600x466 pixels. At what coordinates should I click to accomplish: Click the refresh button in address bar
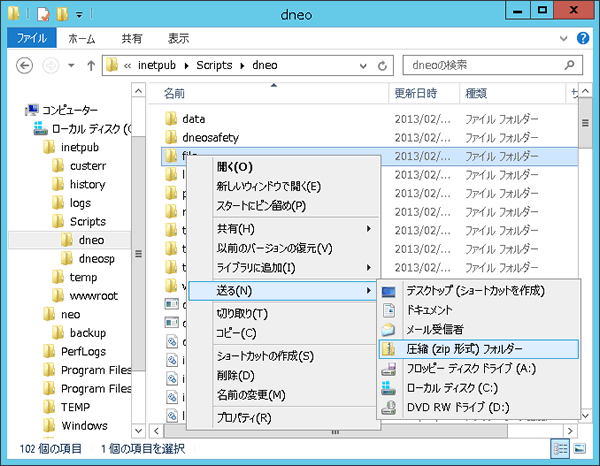(x=385, y=67)
